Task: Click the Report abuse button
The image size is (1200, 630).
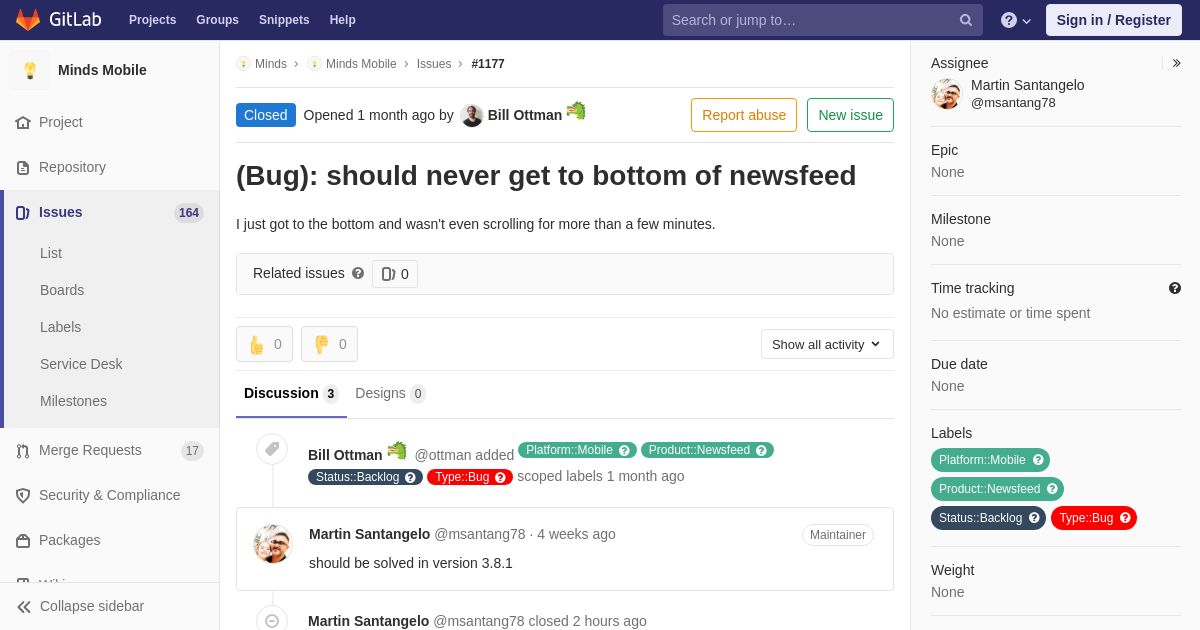Action: click(x=744, y=115)
